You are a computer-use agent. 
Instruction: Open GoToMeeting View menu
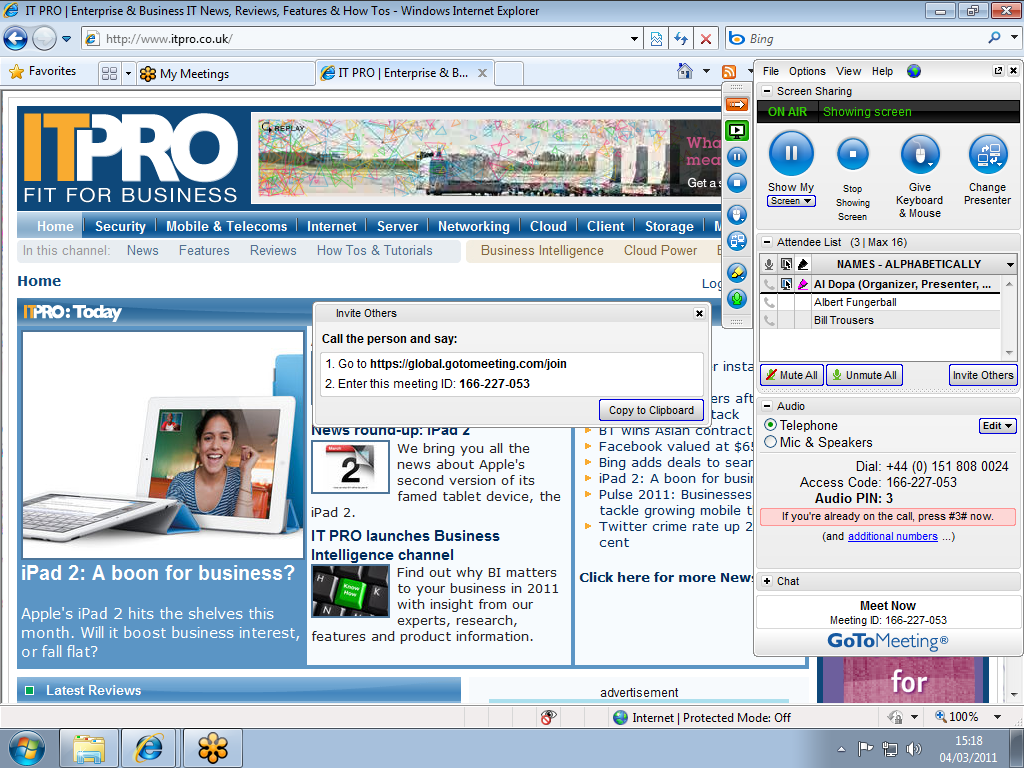[848, 71]
